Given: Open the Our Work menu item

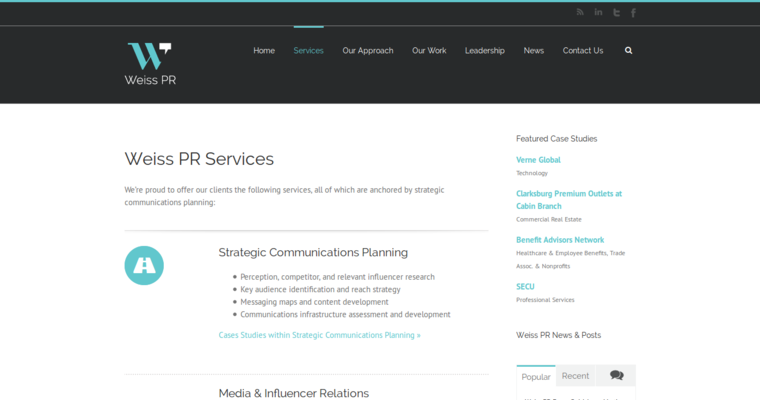Looking at the screenshot, I should click(x=429, y=50).
